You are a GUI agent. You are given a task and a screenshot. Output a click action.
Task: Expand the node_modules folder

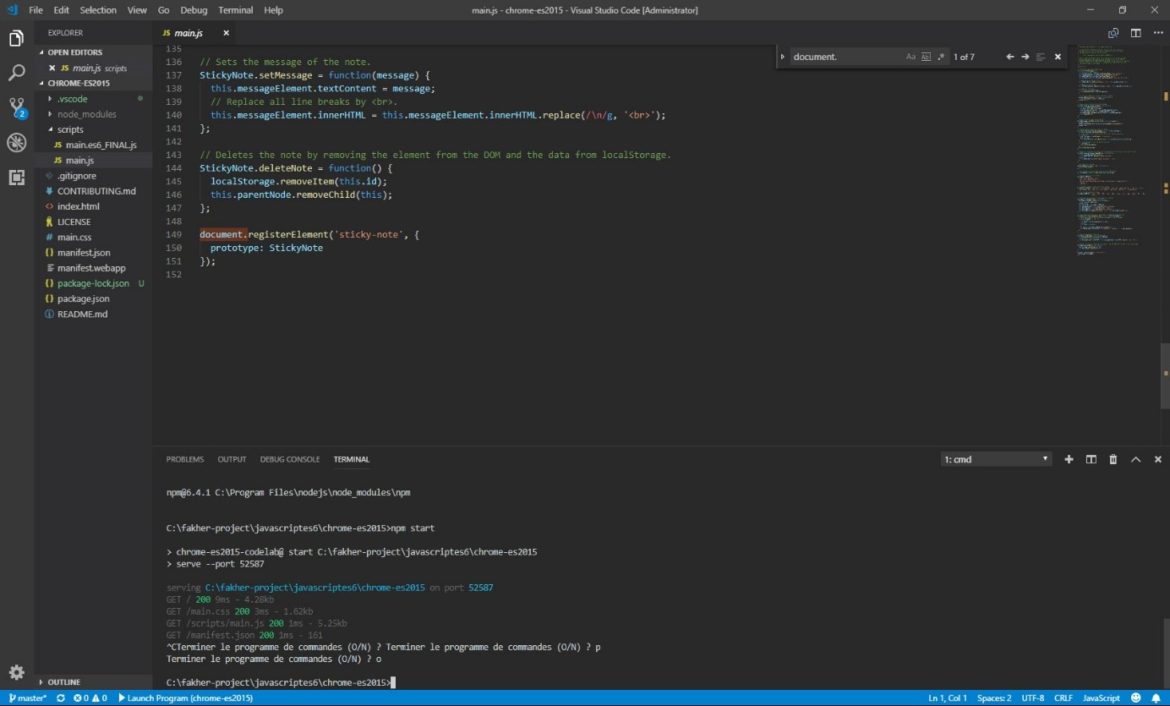pyautogui.click(x=88, y=113)
